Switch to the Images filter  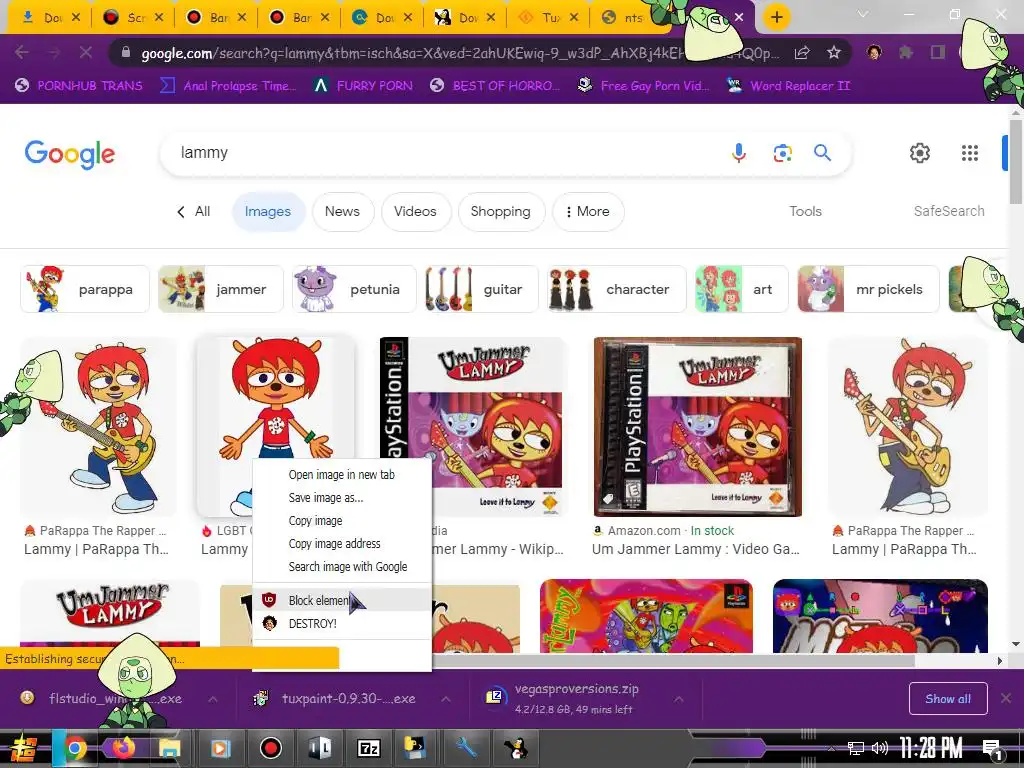pyautogui.click(x=268, y=212)
